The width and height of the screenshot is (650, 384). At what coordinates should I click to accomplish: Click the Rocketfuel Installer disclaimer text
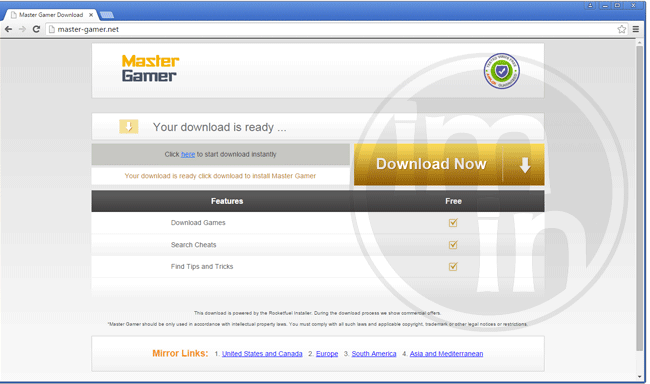318,313
